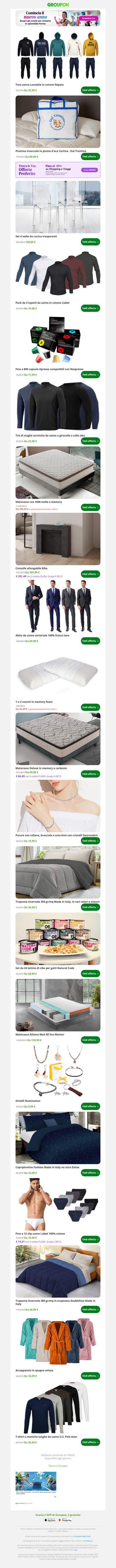Open the 'Trova le Tue Offerte Preferite' banner
The width and height of the screenshot is (116, 1568).
(58, 170)
